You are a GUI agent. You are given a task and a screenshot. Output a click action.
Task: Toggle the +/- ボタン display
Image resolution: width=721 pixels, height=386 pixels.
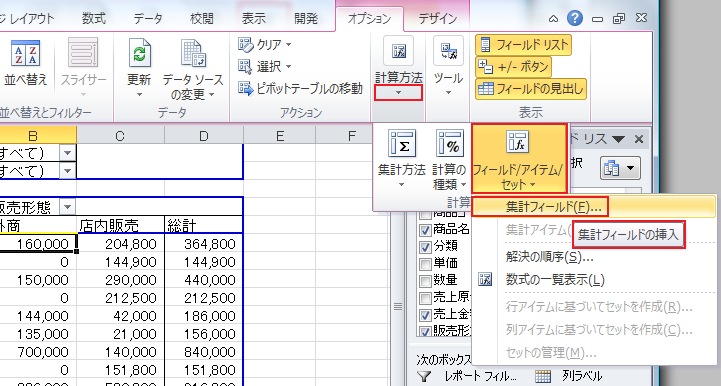tap(513, 67)
